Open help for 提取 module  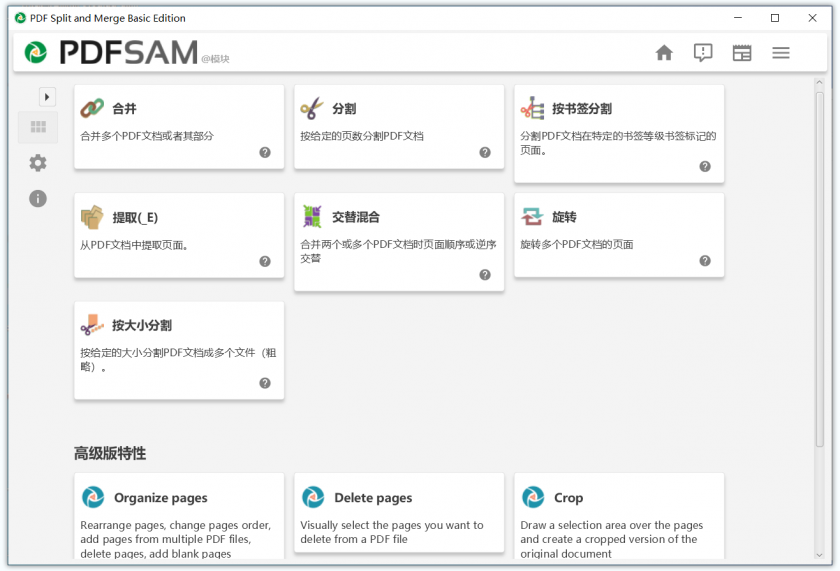265,261
